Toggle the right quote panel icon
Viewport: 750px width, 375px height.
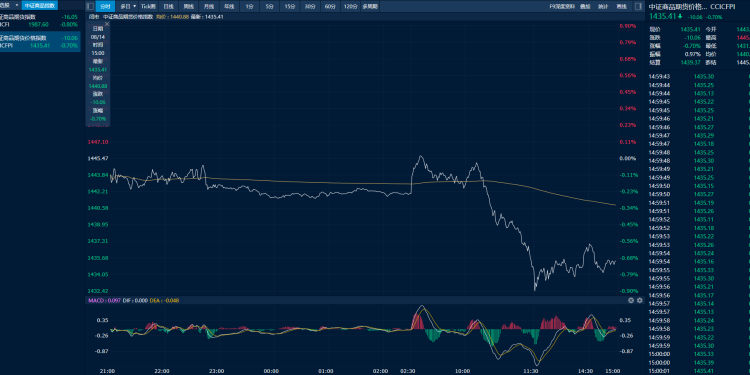click(638, 6)
